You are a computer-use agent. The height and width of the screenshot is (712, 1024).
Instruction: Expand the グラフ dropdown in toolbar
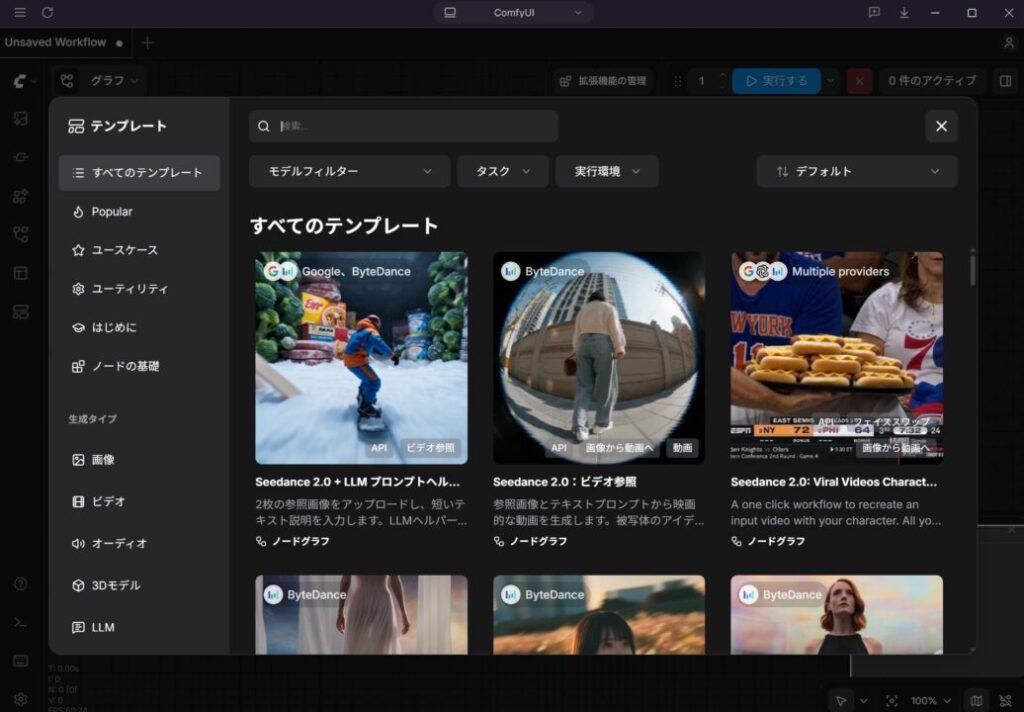134,81
